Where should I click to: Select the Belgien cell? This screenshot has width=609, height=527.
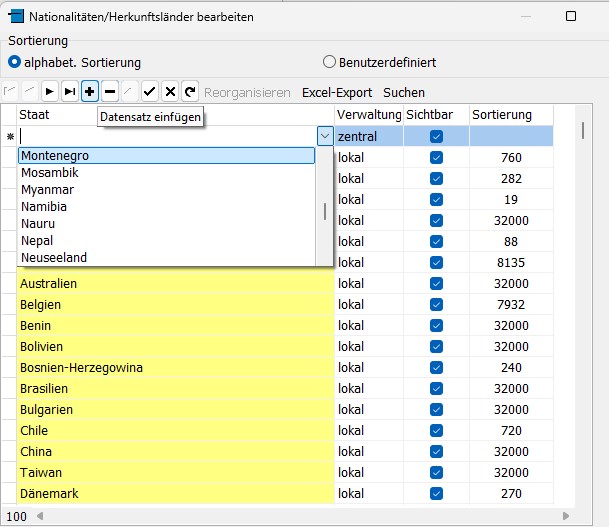click(x=176, y=304)
